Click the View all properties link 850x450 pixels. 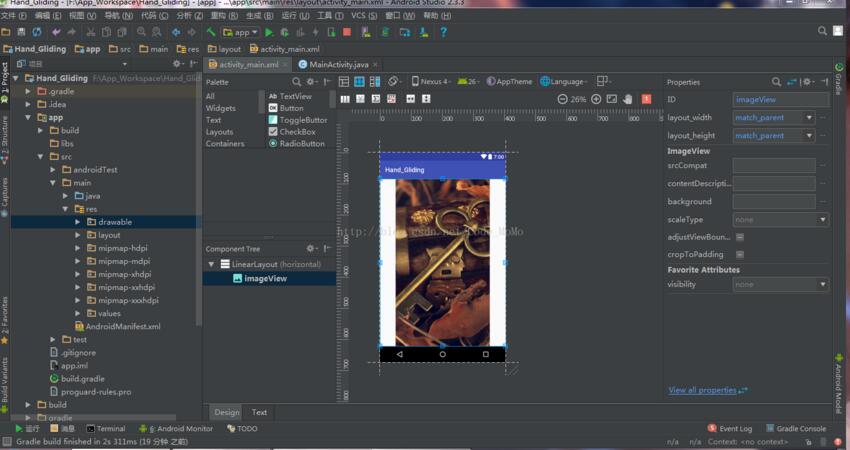click(x=702, y=390)
